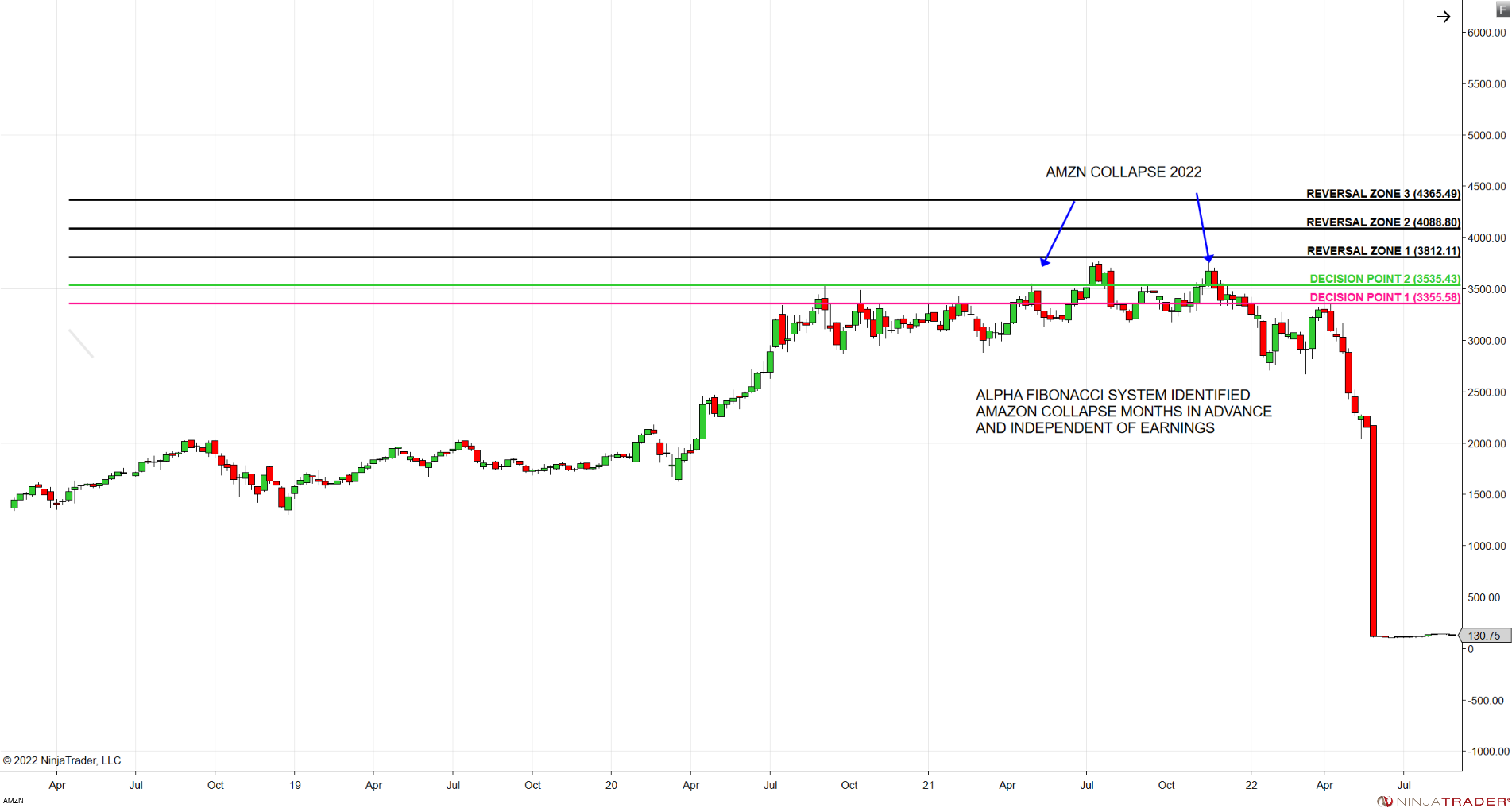Click the 19 year label on time axis
The height and width of the screenshot is (808, 1512).
295,785
